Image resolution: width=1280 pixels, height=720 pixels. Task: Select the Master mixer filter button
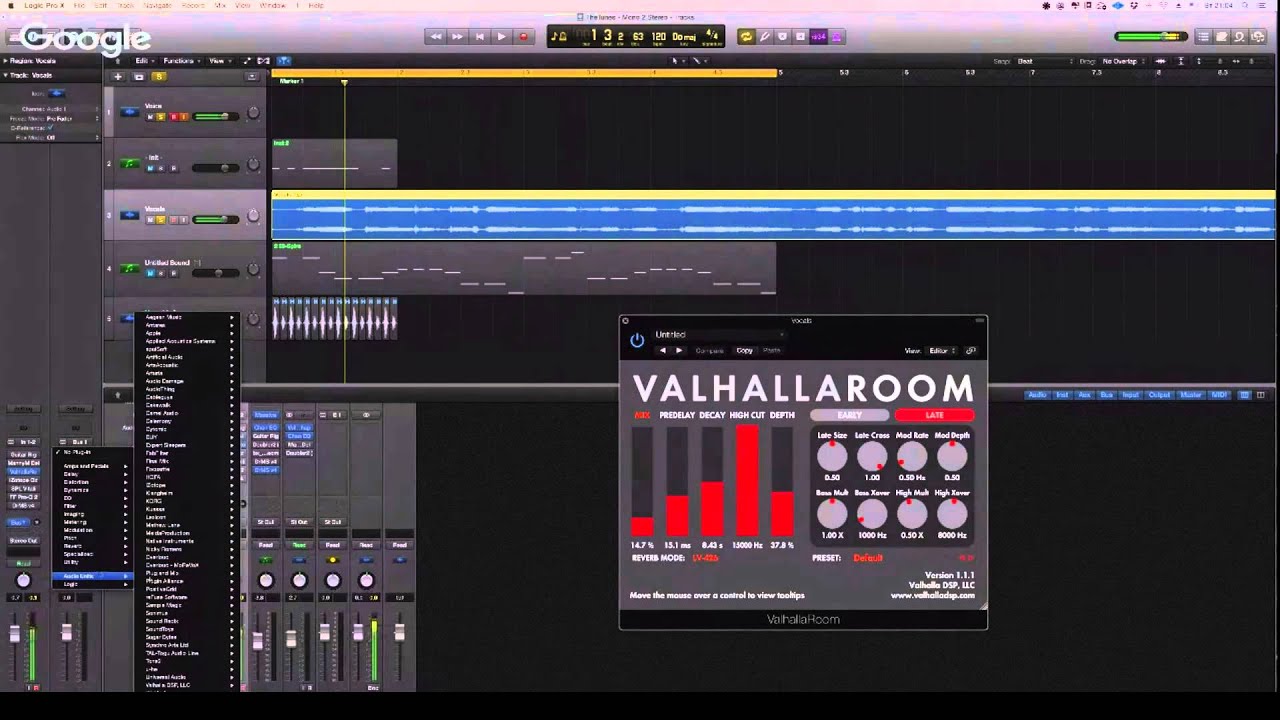1191,395
